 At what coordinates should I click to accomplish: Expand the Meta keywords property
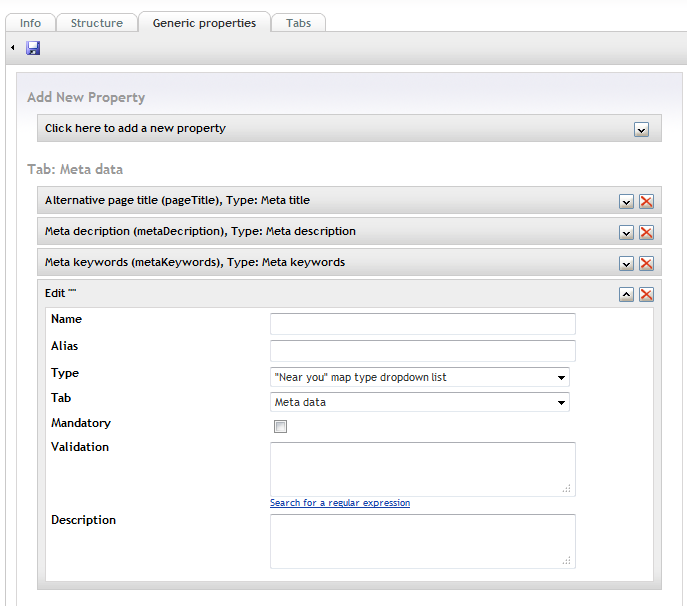[626, 264]
